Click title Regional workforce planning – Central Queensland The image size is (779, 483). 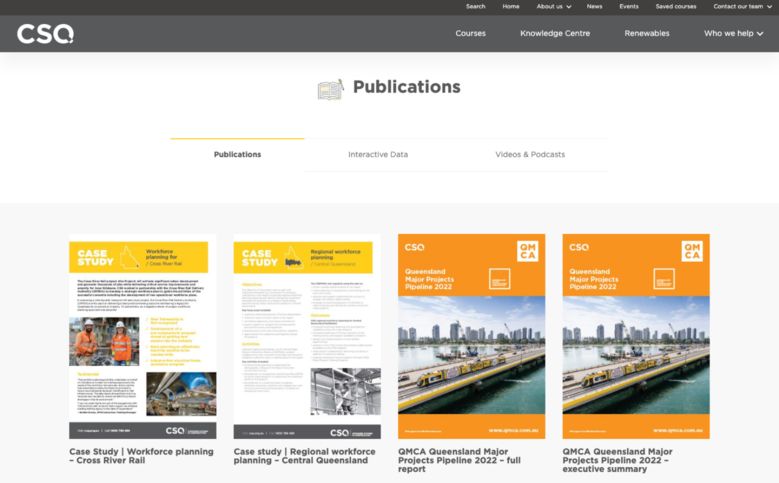click(x=305, y=456)
